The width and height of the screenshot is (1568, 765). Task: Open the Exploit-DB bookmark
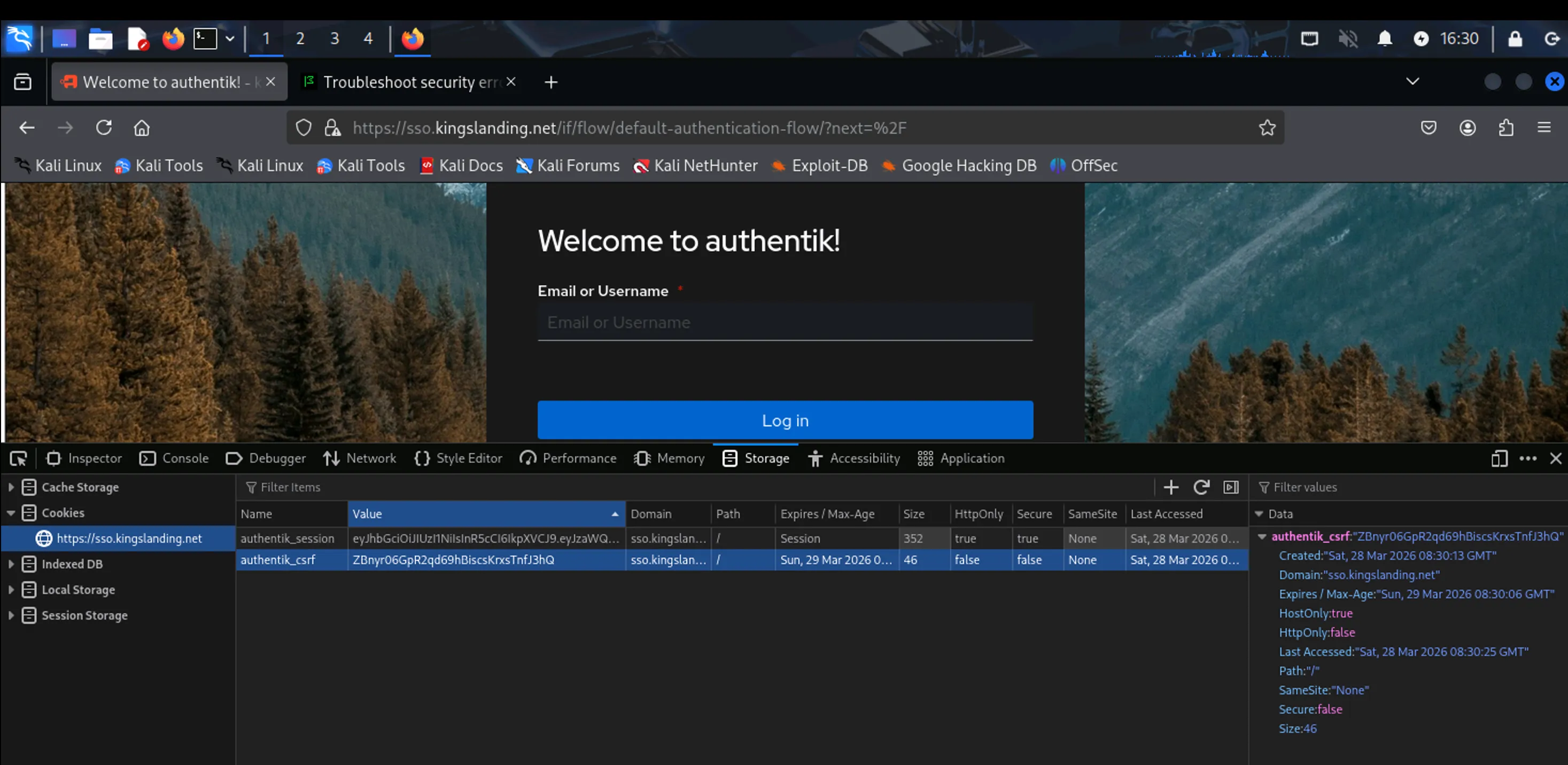[819, 166]
